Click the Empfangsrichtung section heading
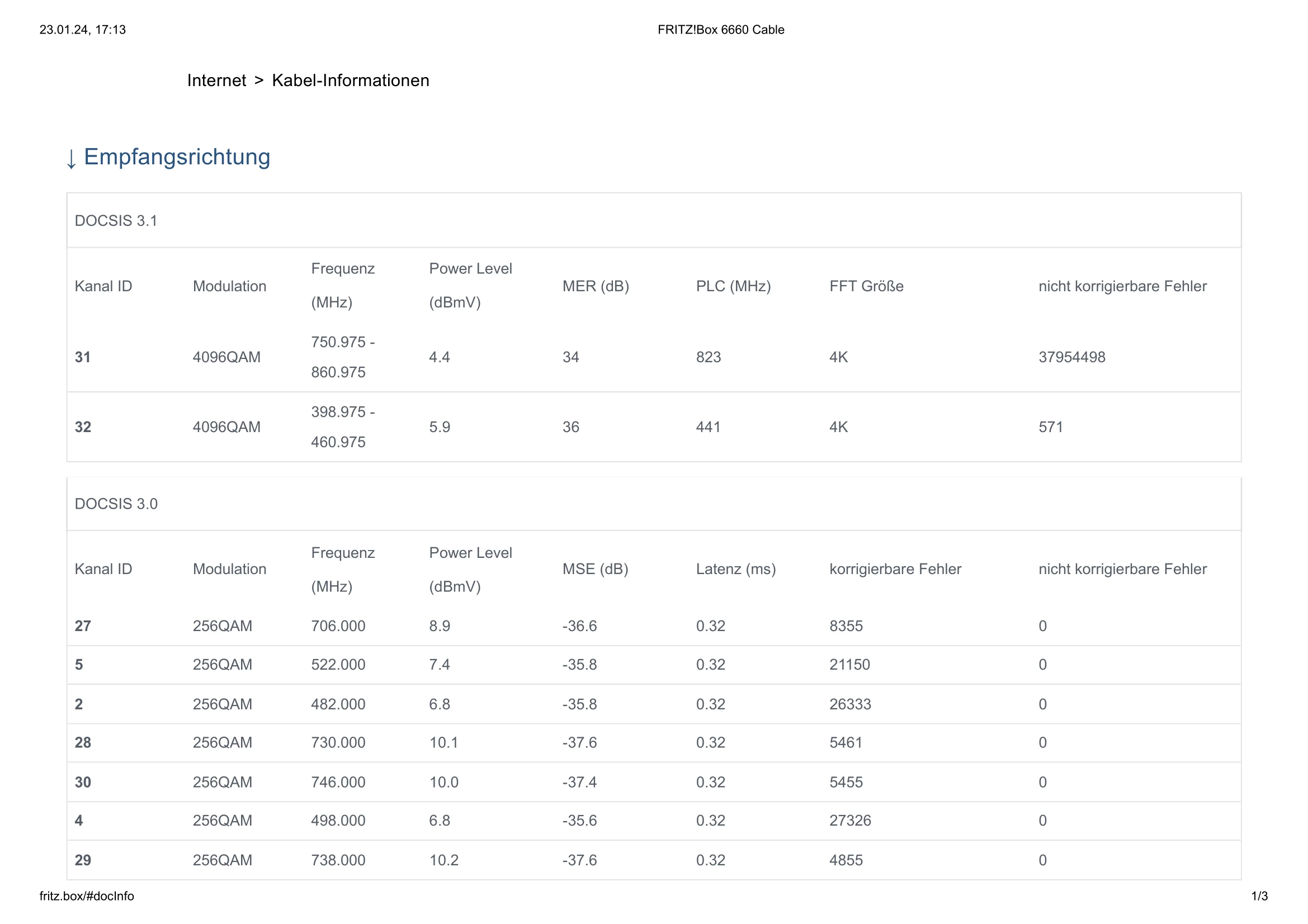1308x924 pixels. [177, 157]
